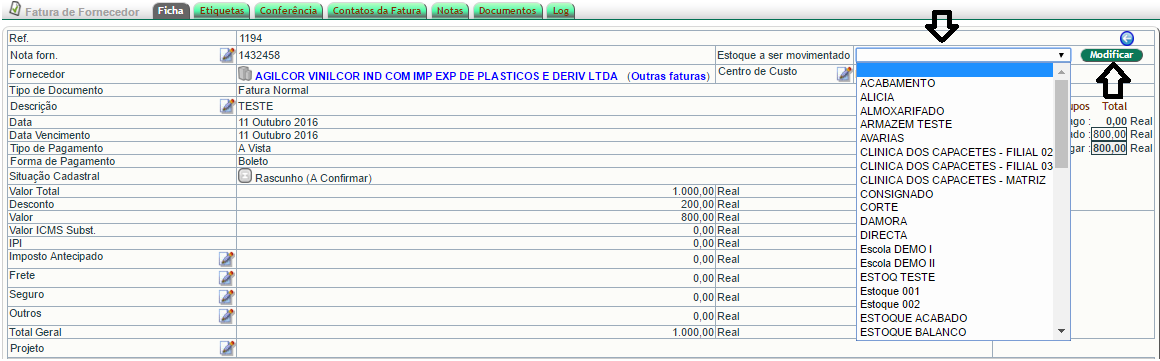The image size is (1160, 361).
Task: Click the Centro de Custo edit pencil
Action: pyautogui.click(x=844, y=73)
